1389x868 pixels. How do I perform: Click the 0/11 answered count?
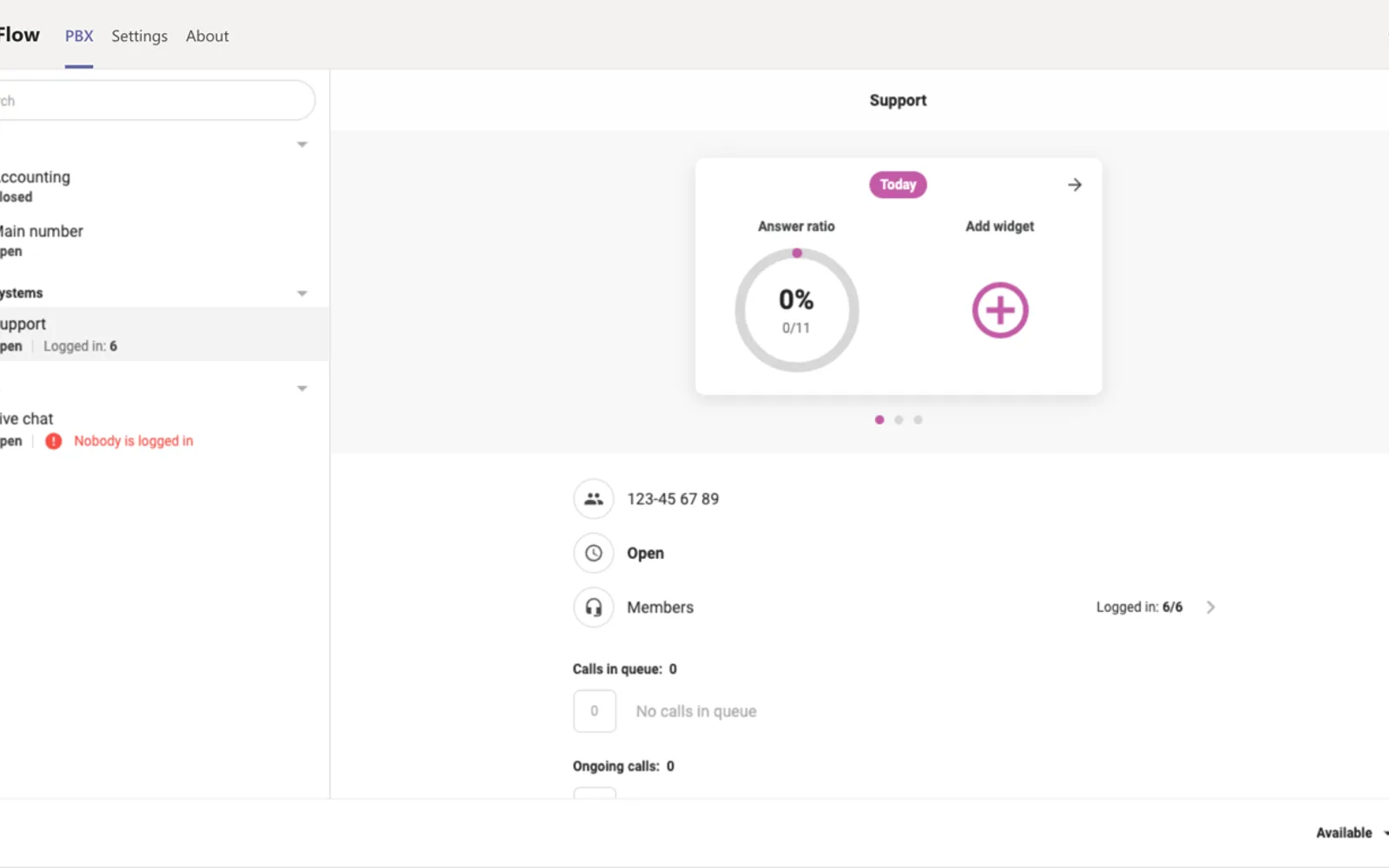[796, 328]
